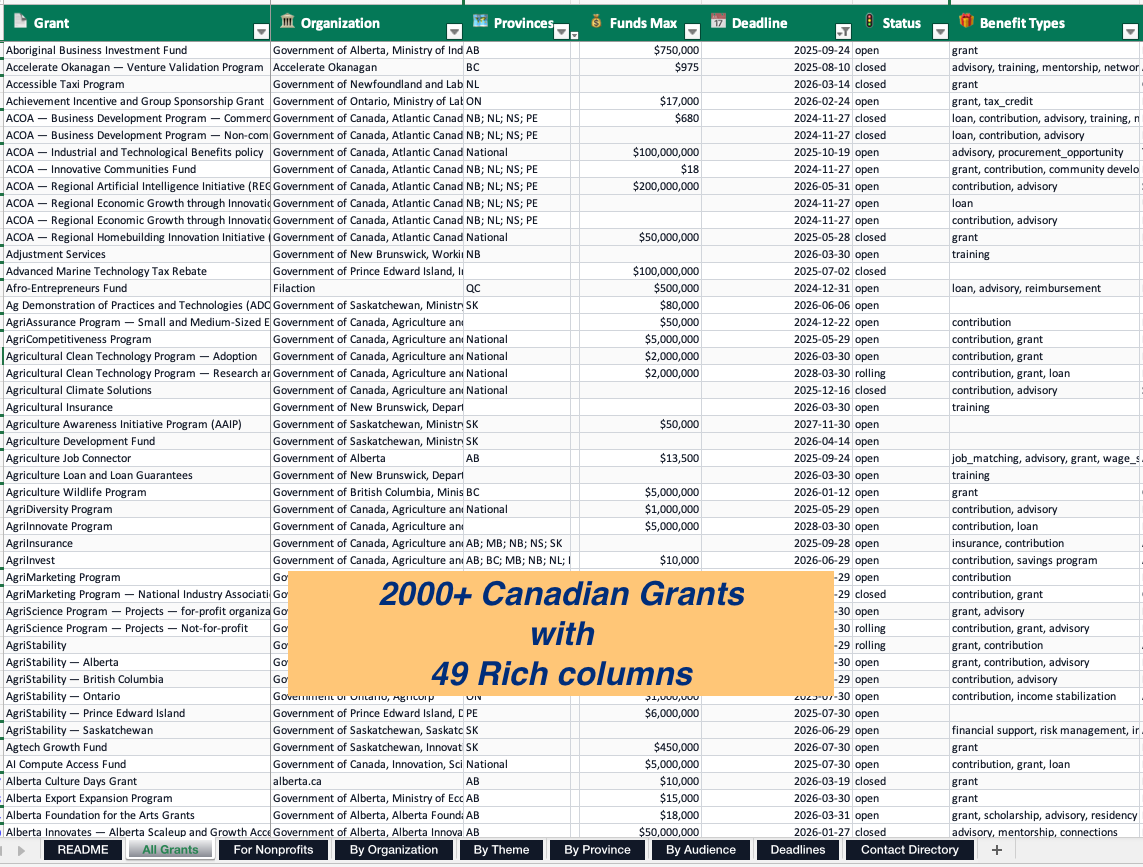Image resolution: width=1143 pixels, height=867 pixels.
Task: Select the insurance, contribution benefit cell
Action: (1045, 544)
